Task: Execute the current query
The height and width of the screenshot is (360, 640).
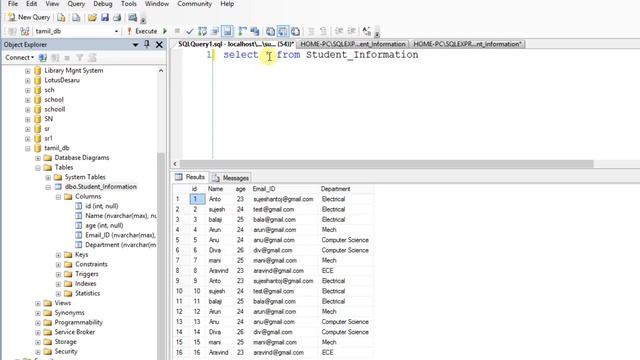Action: [x=142, y=31]
